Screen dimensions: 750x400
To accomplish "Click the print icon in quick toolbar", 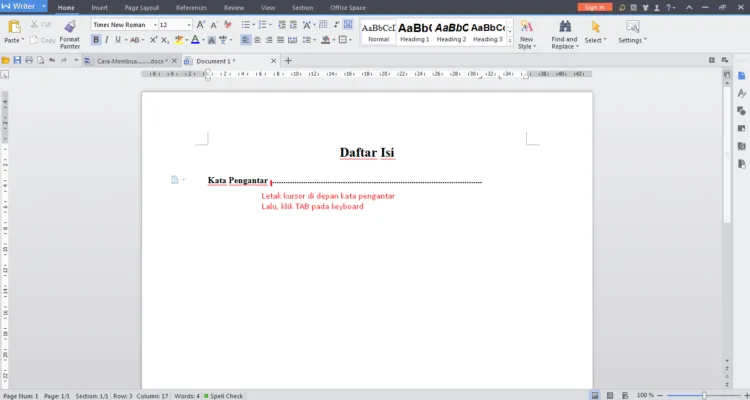I will (x=29, y=60).
